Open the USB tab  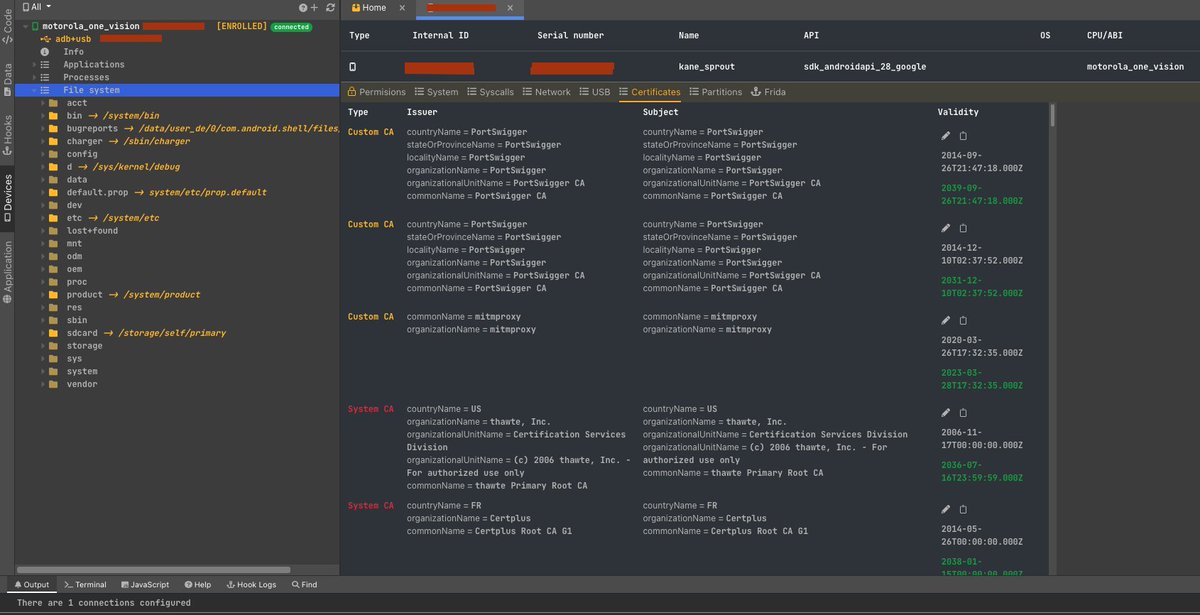(x=594, y=92)
